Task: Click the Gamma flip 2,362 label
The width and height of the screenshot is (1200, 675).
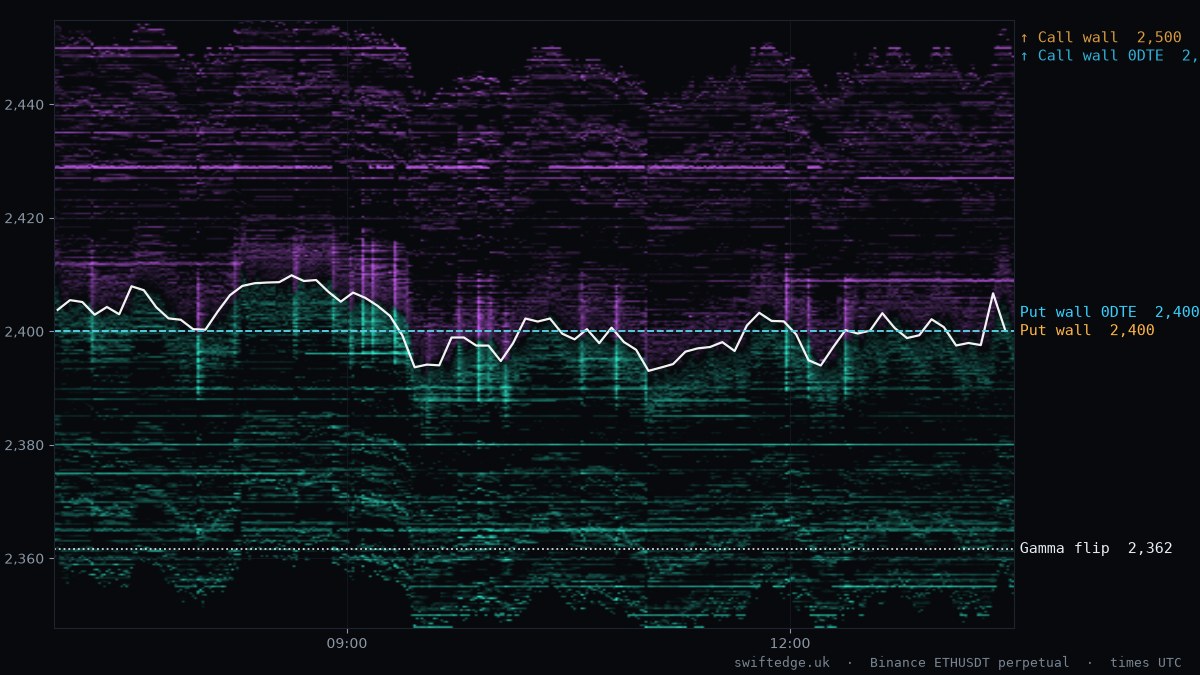Action: point(1096,548)
